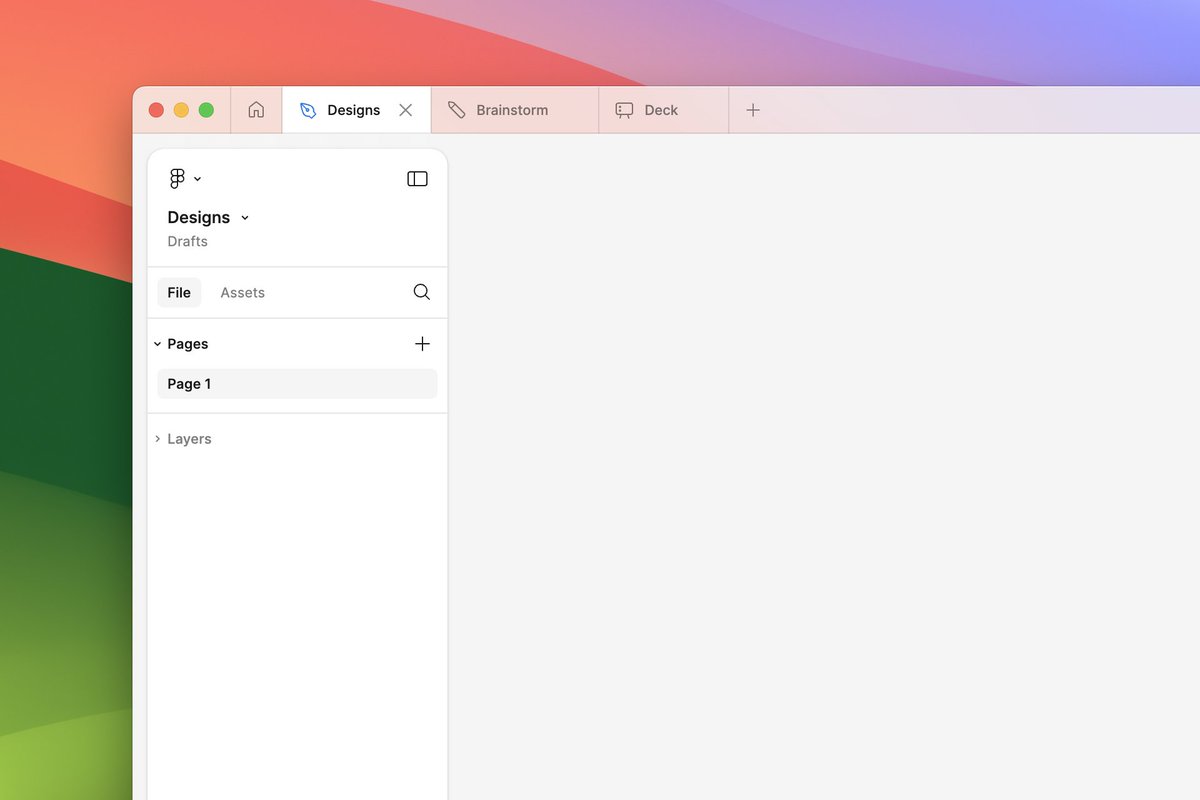
Task: Toggle the sidebar collapse icon
Action: tap(418, 179)
